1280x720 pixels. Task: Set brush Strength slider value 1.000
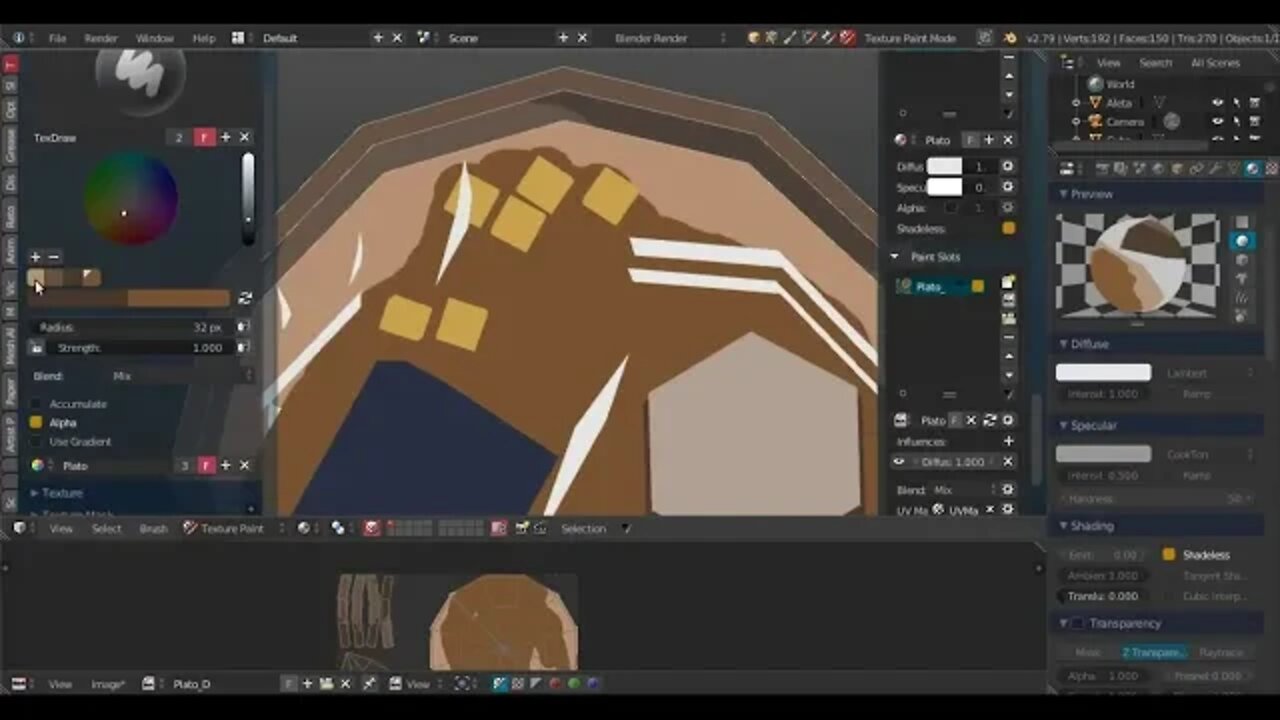138,348
